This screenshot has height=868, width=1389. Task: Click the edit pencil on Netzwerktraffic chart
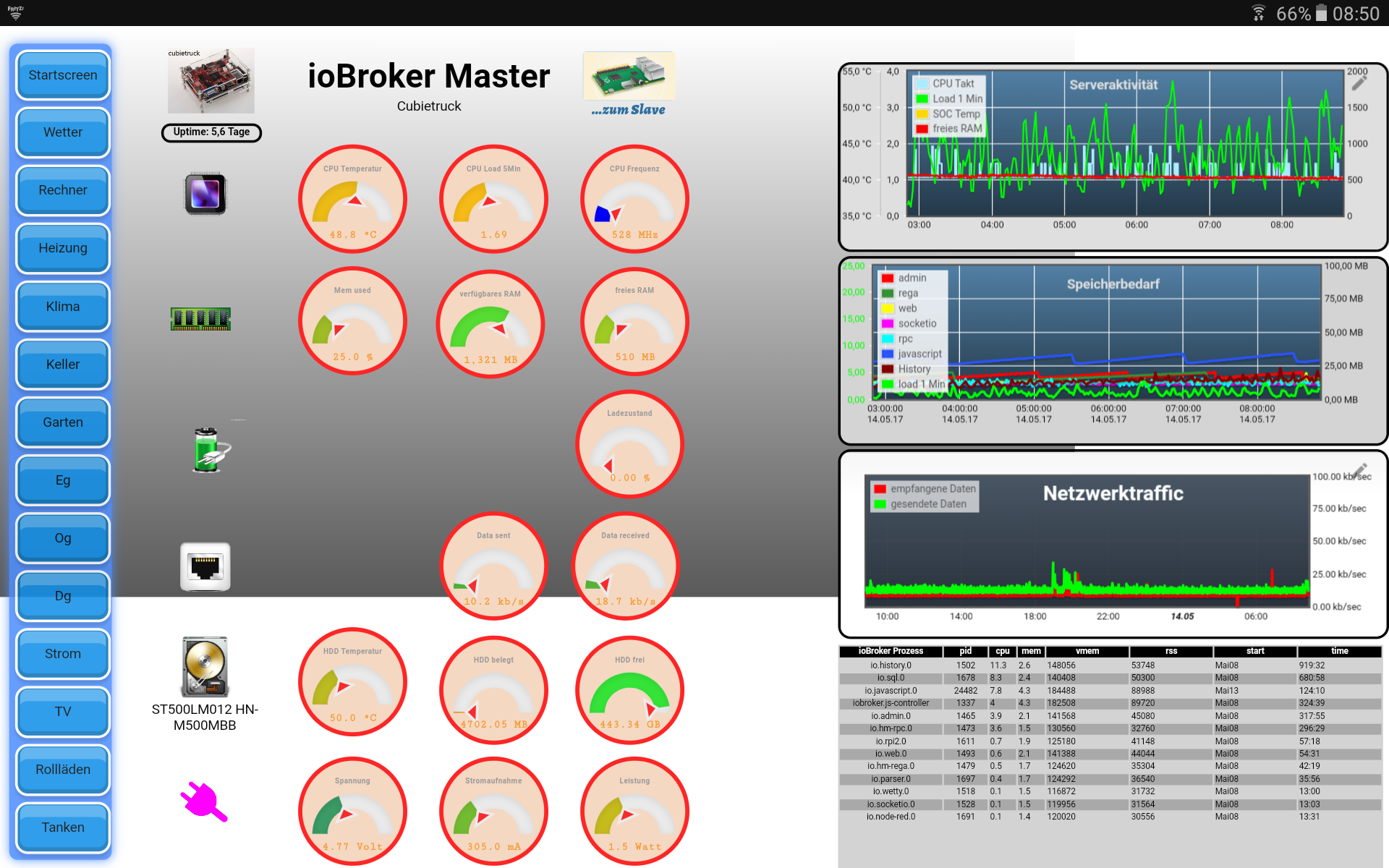click(x=1360, y=470)
